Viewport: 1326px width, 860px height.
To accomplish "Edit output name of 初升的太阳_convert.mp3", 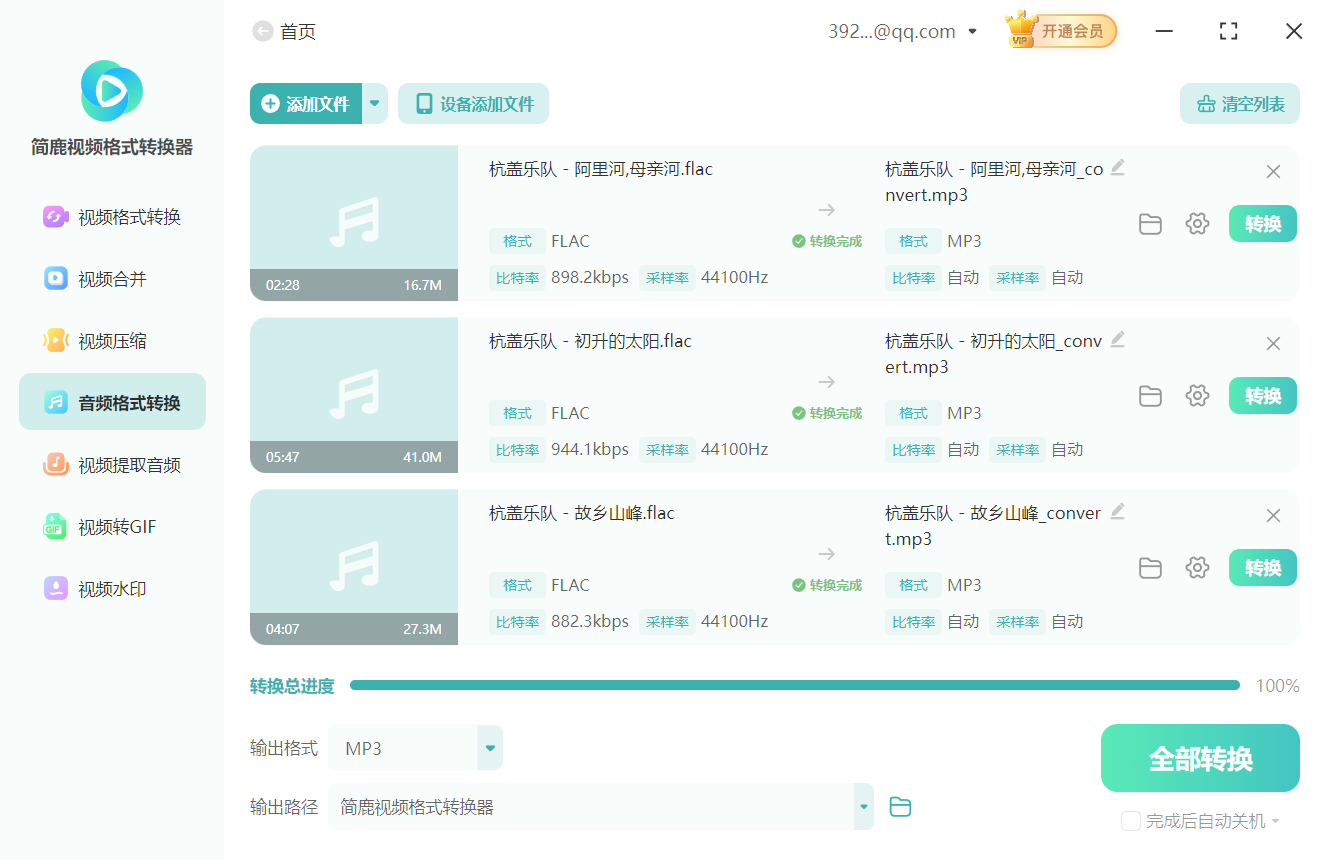I will [1118, 340].
